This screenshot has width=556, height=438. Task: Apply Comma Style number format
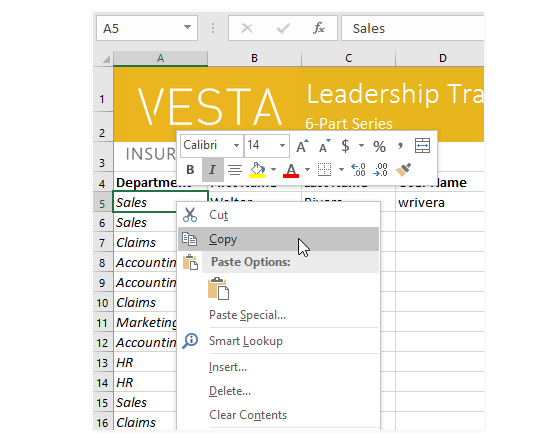point(400,146)
